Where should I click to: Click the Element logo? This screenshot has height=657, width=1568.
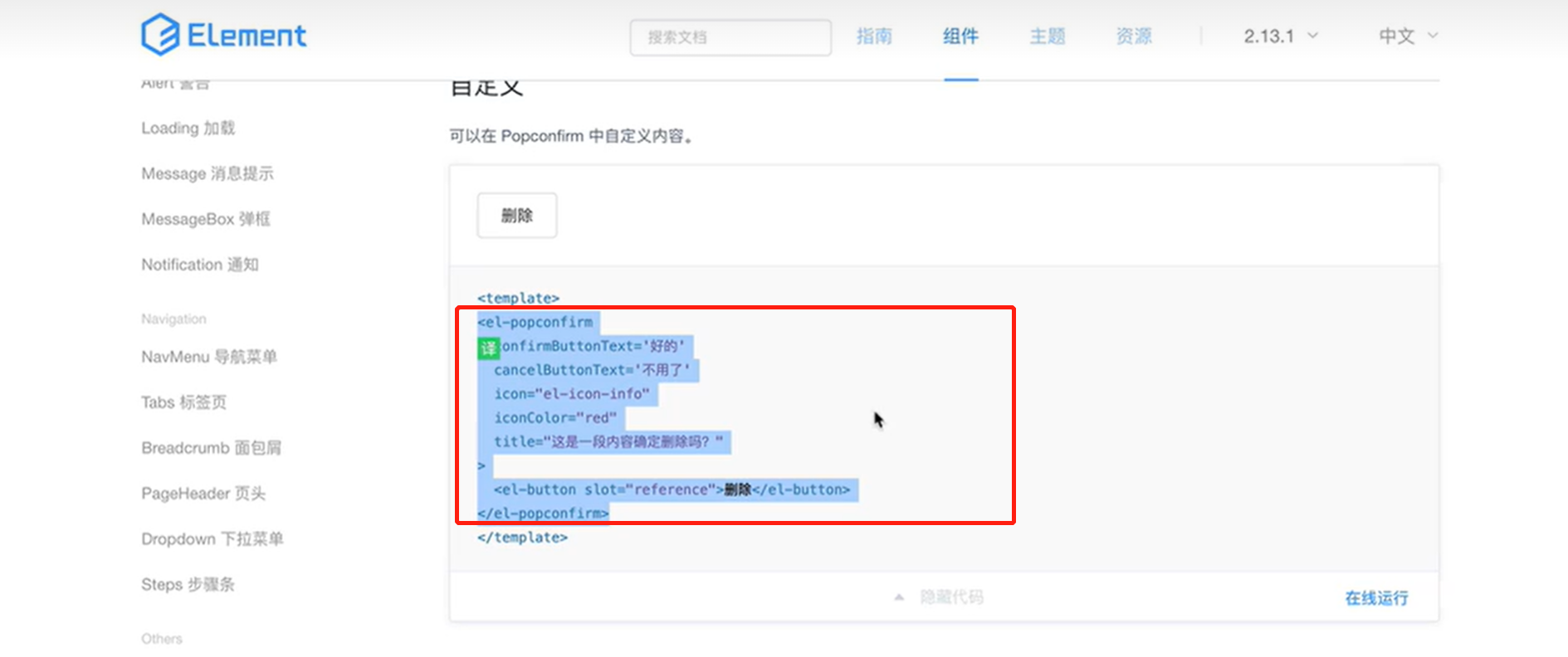[224, 35]
